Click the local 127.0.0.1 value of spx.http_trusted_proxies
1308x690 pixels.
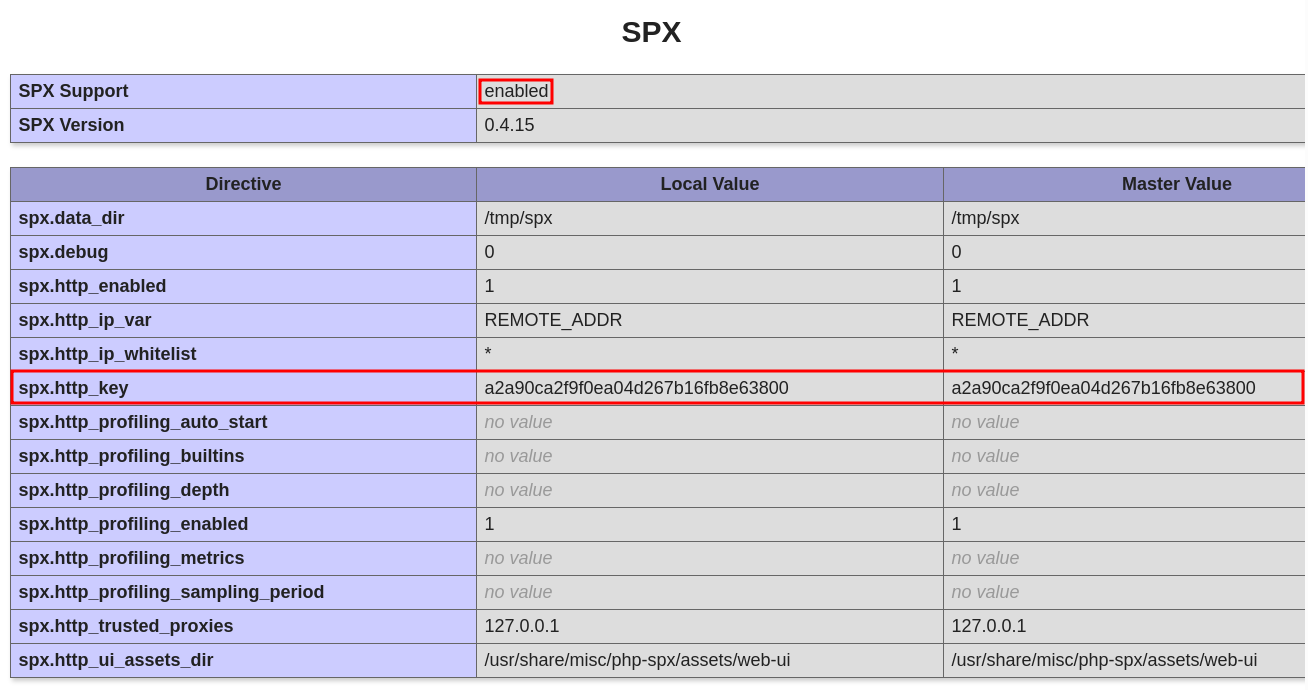tap(522, 626)
